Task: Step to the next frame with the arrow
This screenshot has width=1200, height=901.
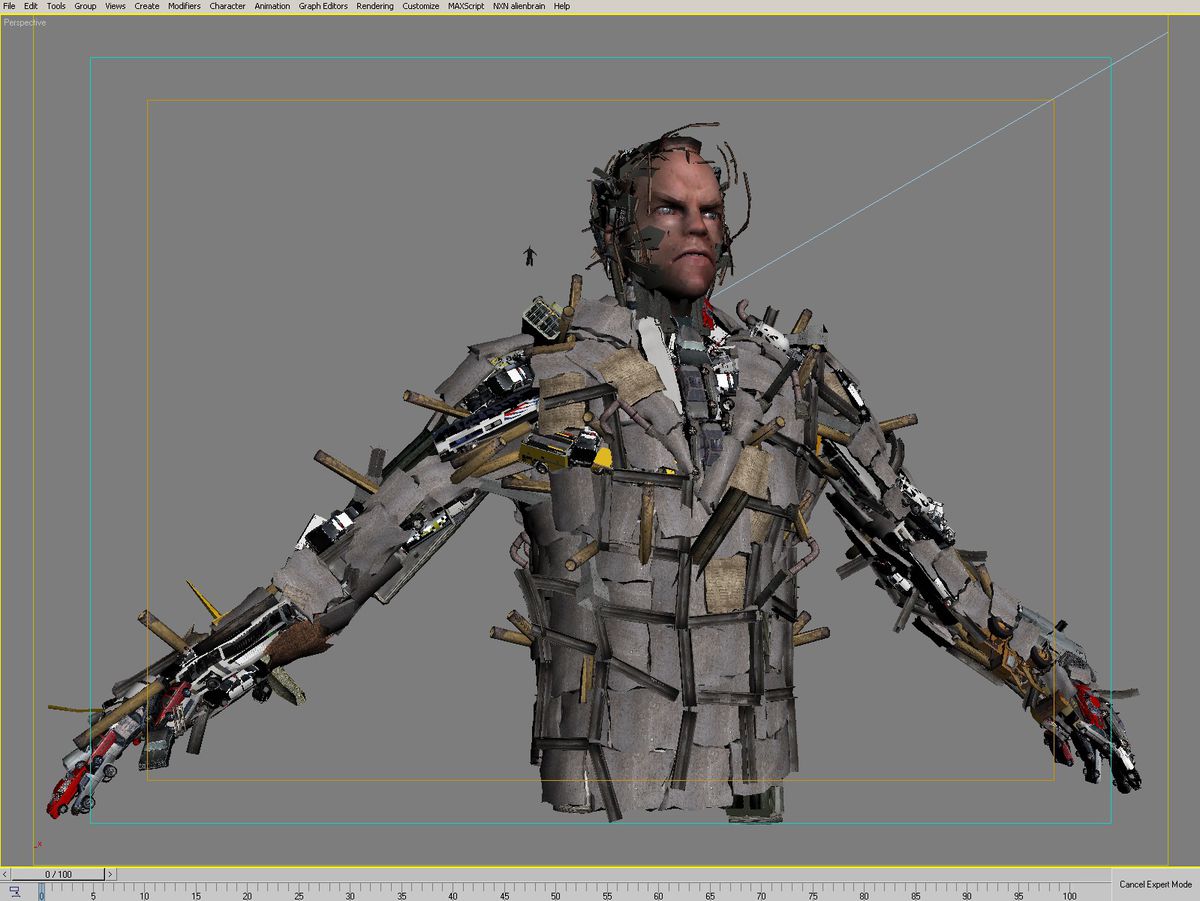Action: click(x=108, y=873)
